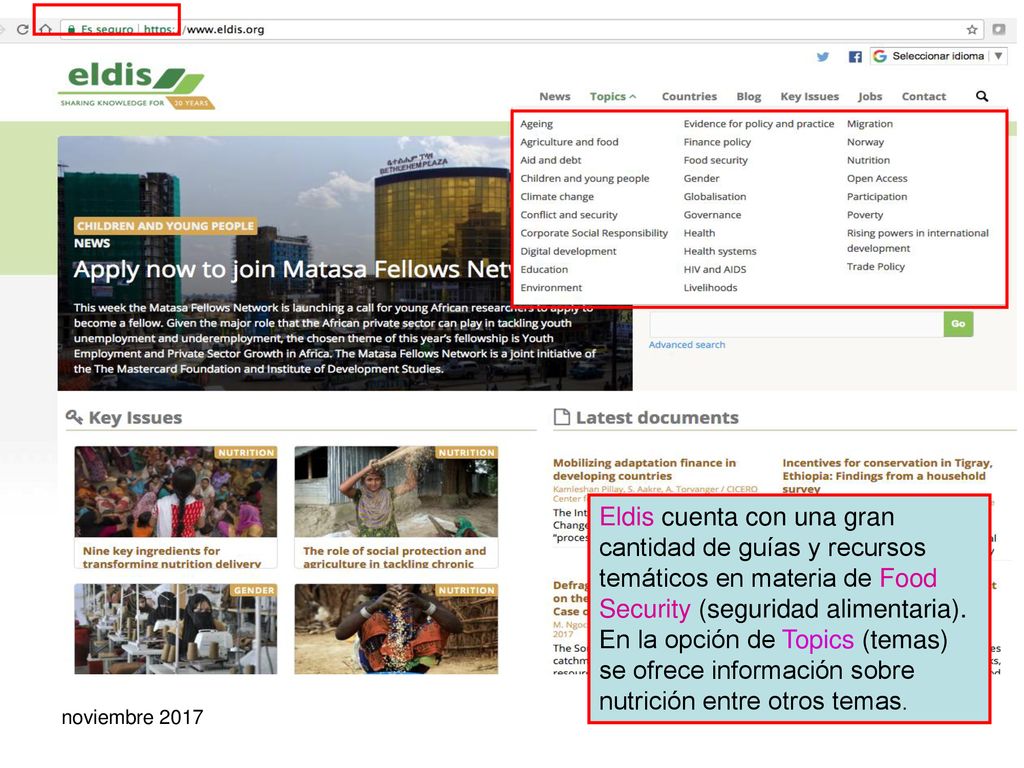Screen dimensions: 1024x768
Task: Open the Food security topic
Action: (x=715, y=161)
